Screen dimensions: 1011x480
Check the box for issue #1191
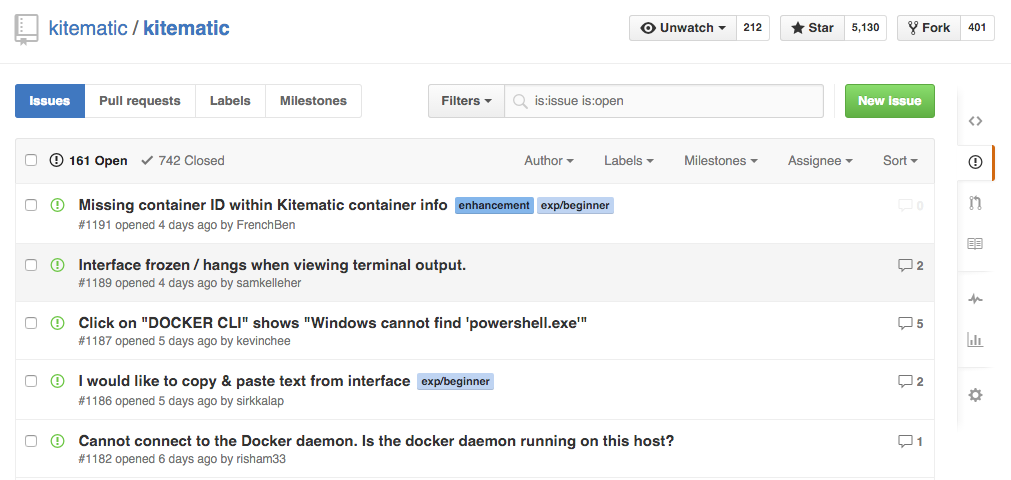[31, 205]
